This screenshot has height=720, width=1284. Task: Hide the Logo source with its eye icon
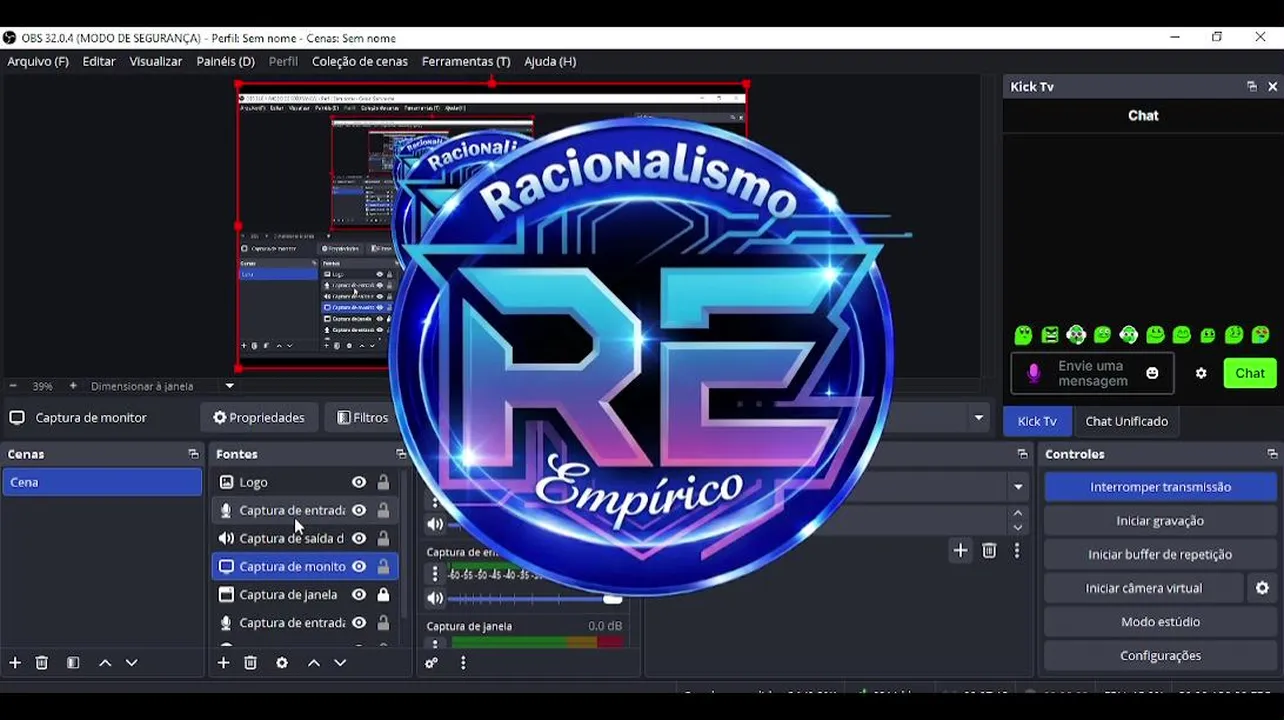click(x=359, y=482)
